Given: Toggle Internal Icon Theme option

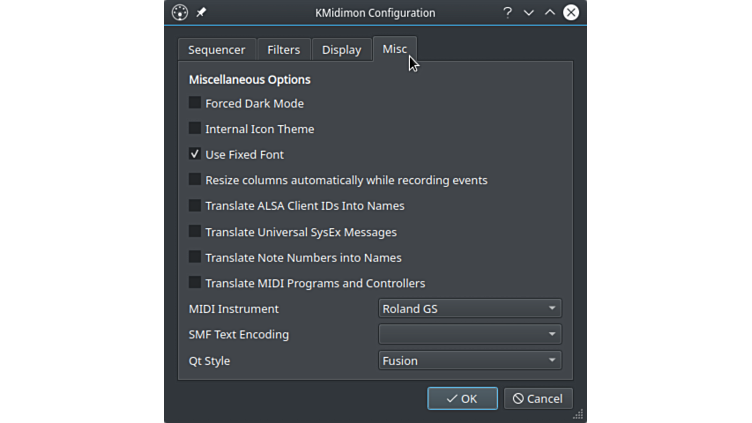Looking at the screenshot, I should click(195, 129).
